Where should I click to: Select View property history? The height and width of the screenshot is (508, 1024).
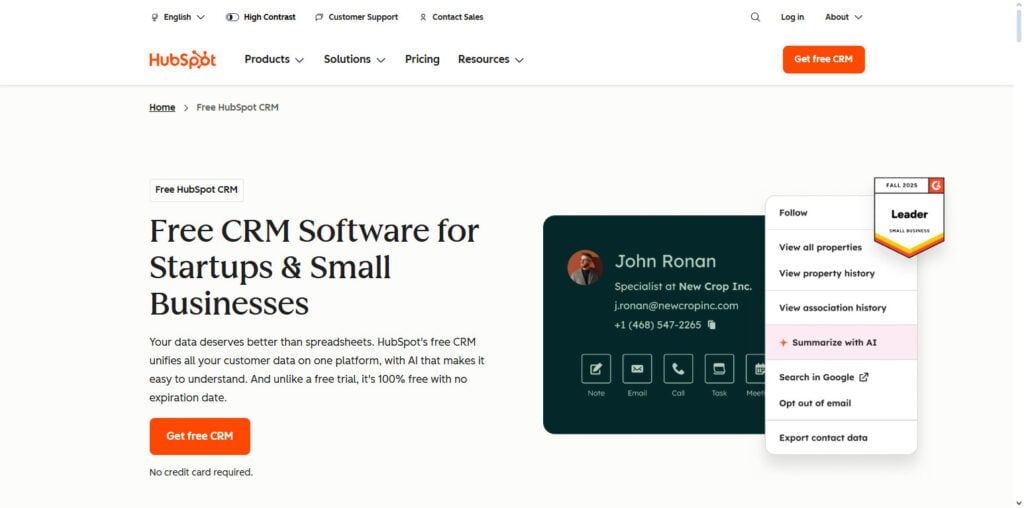827,274
